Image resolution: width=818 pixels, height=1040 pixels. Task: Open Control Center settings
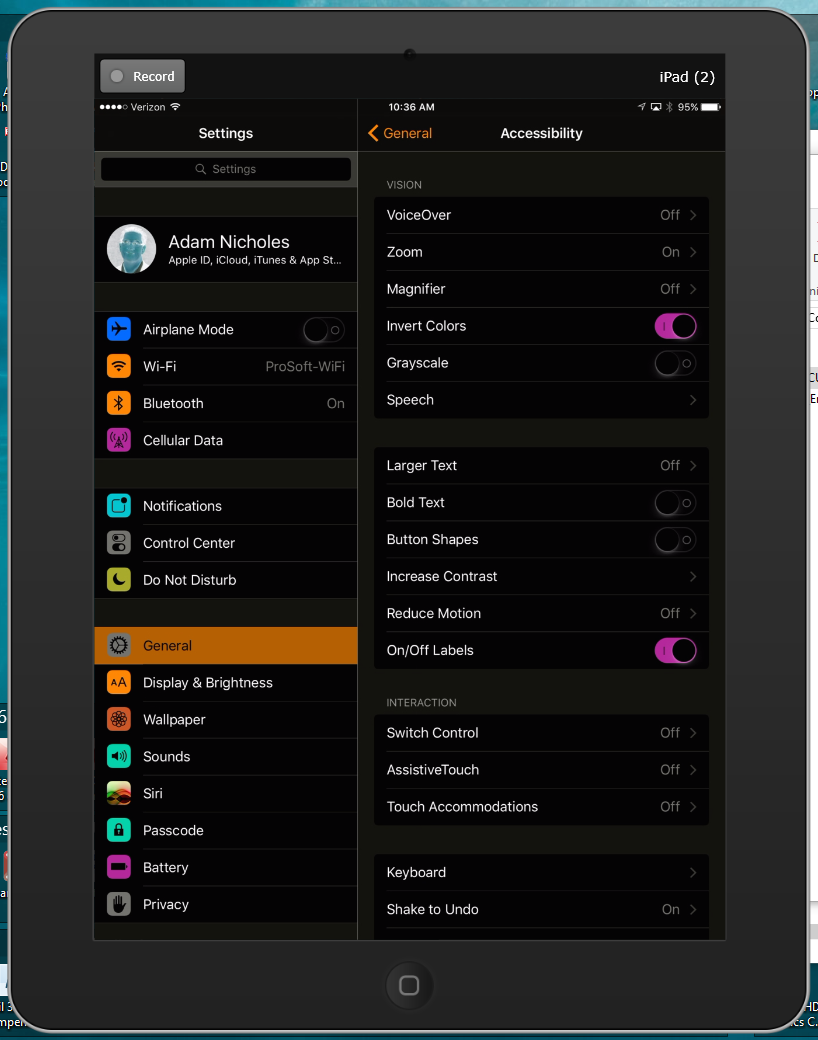(226, 543)
